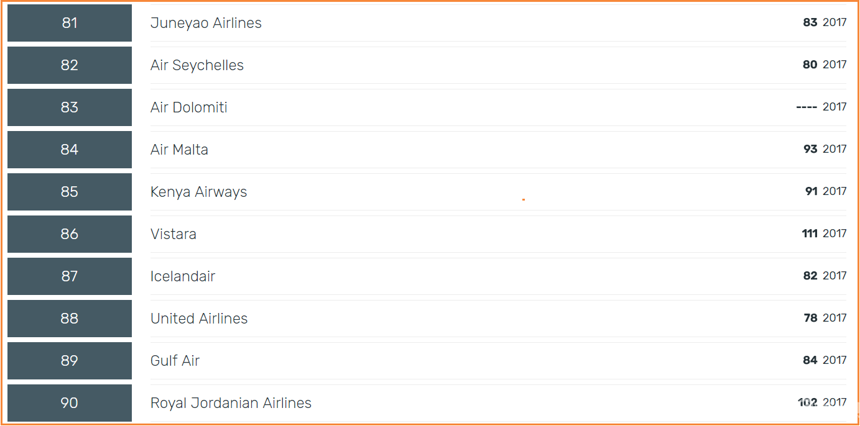
Task: Click the rank 87 box
Action: [70, 276]
